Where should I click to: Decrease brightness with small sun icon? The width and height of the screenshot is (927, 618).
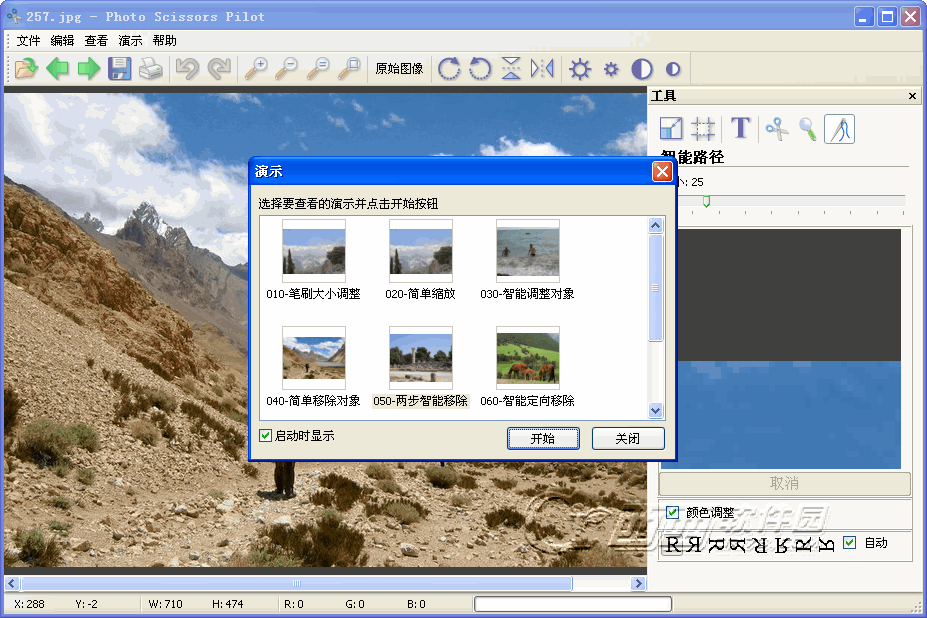[x=611, y=69]
